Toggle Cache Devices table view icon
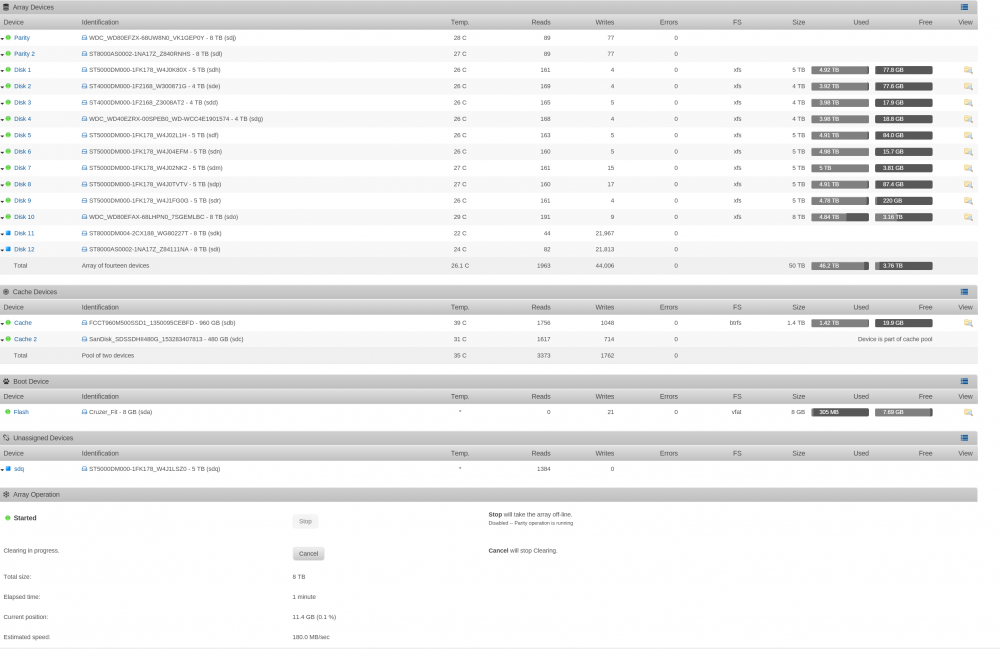Screen dimensions: 1000x649 click(964, 291)
